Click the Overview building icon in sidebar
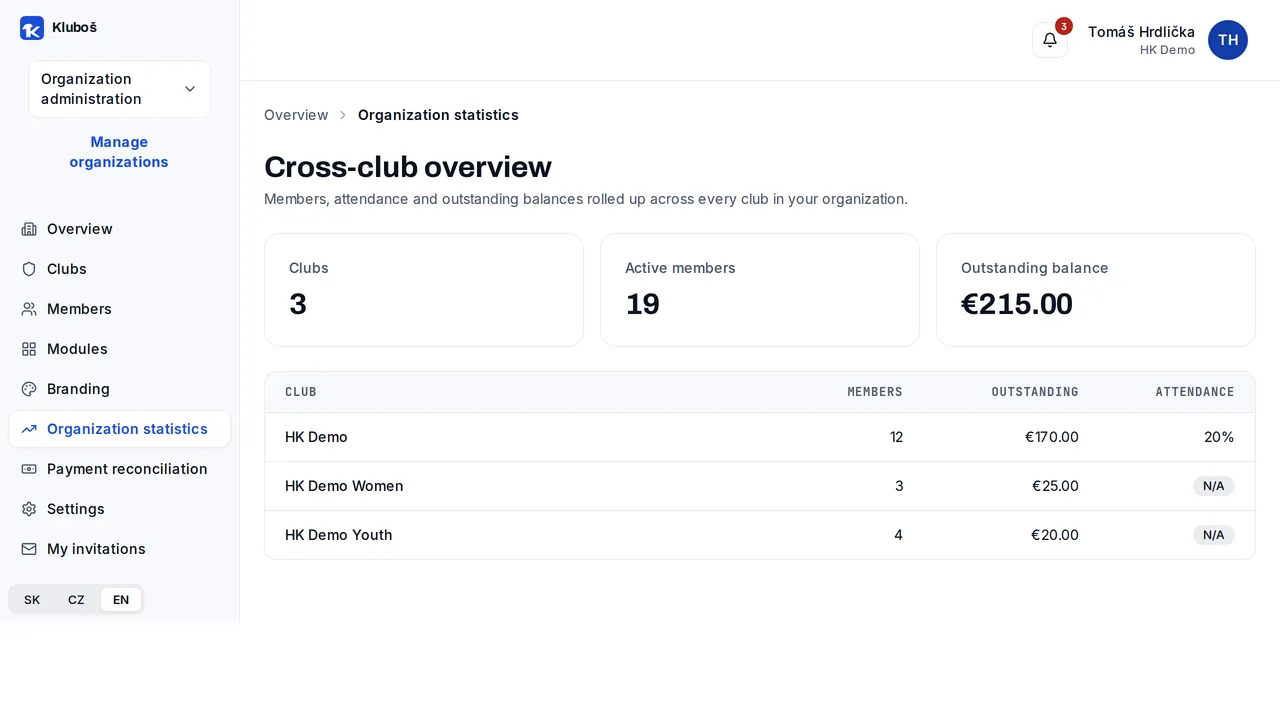 point(29,229)
